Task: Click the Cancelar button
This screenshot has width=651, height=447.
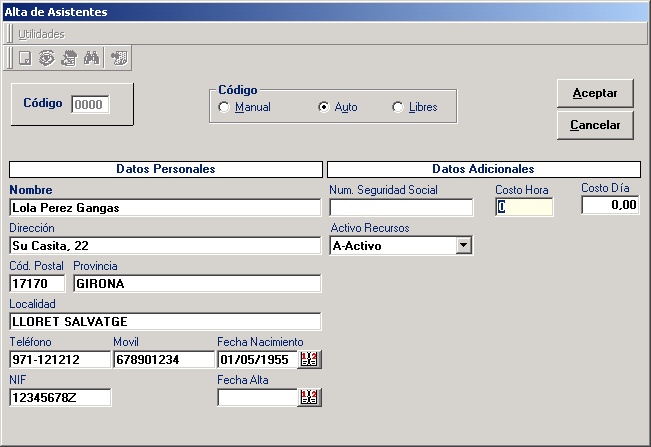Action: [595, 125]
